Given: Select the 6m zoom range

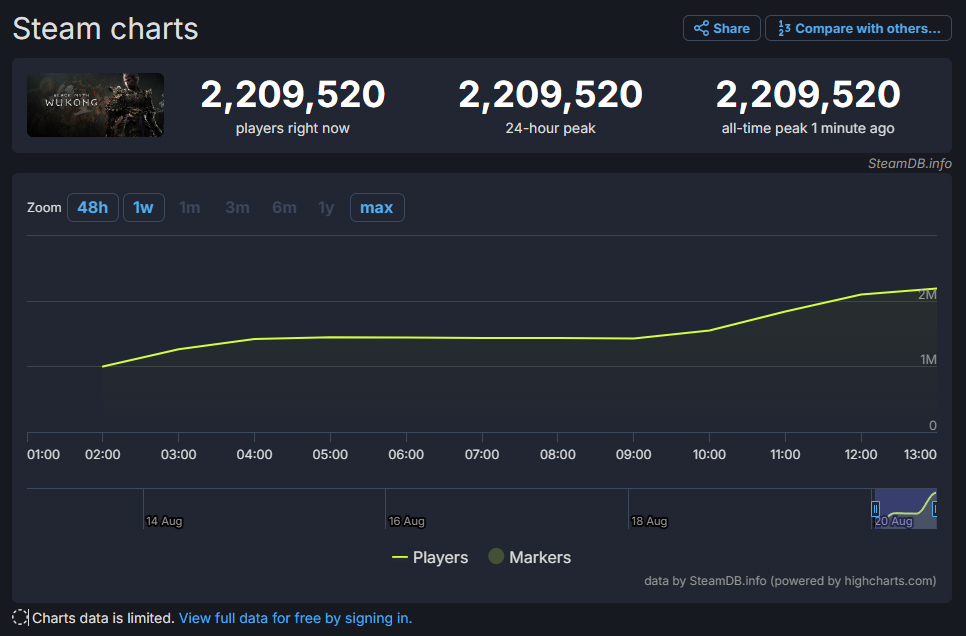Looking at the screenshot, I should click(x=284, y=208).
